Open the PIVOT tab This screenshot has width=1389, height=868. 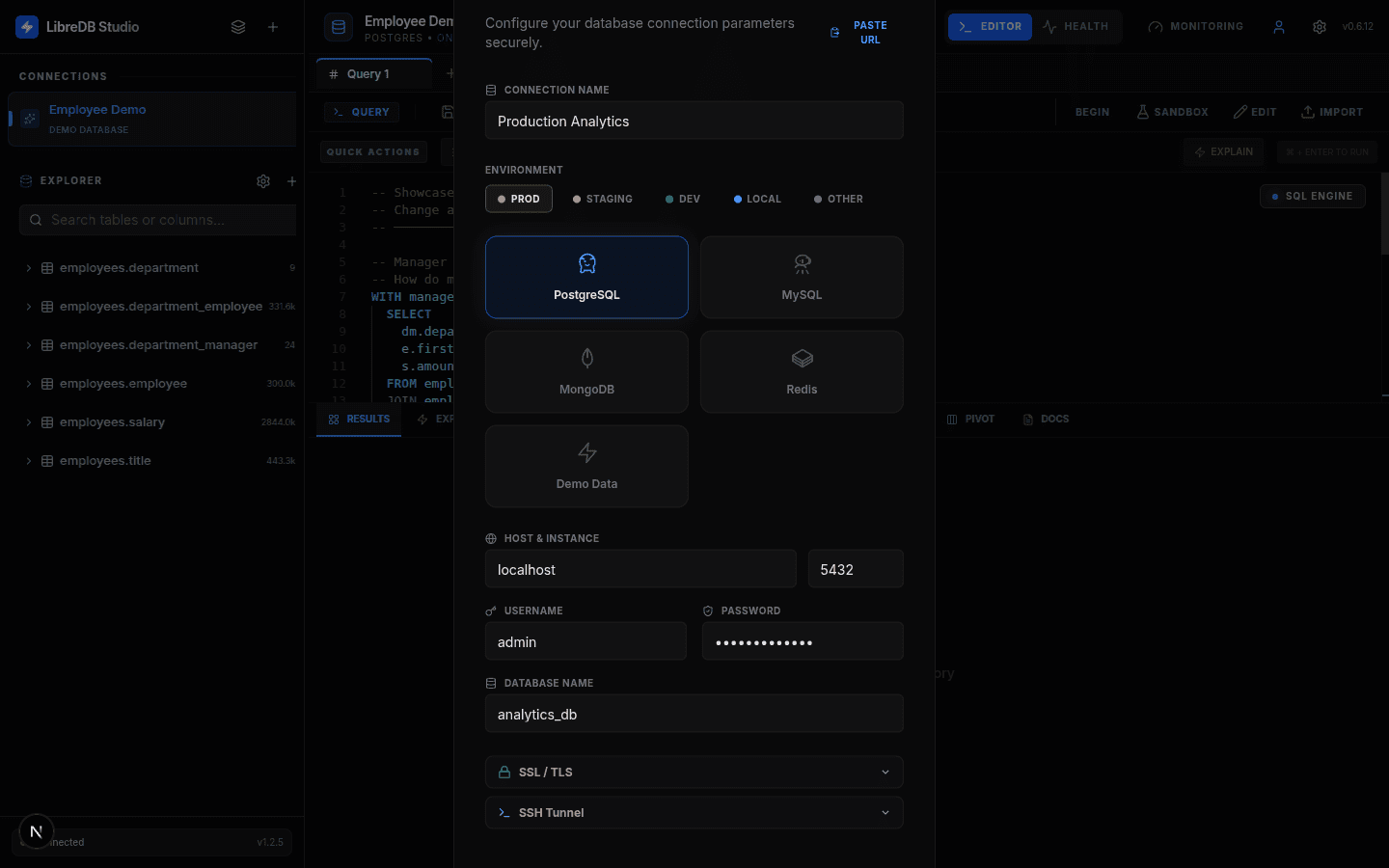pyautogui.click(x=970, y=420)
